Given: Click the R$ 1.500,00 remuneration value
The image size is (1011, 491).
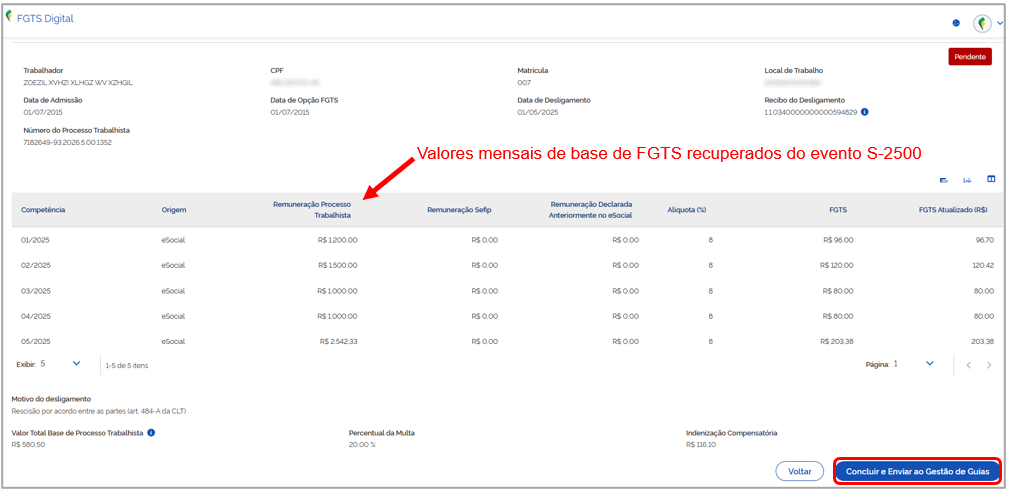Looking at the screenshot, I should click(x=337, y=265).
